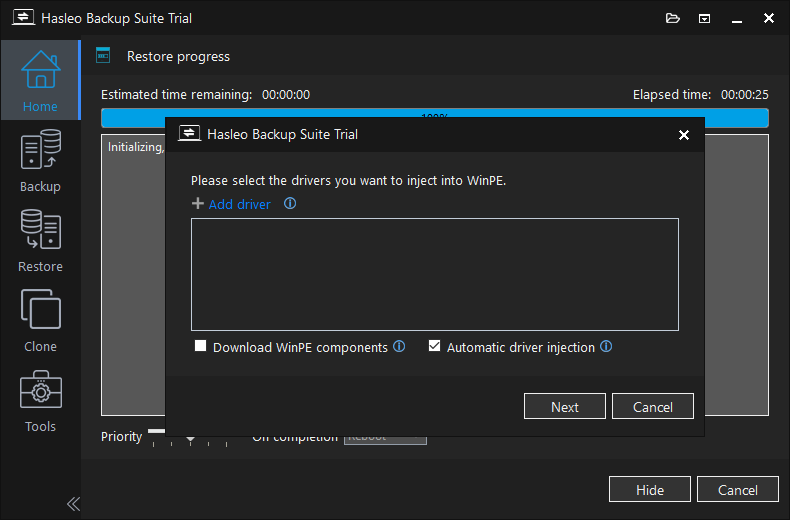Click the Restore progress header icon
Screen dimensions: 790x520
click(103, 55)
